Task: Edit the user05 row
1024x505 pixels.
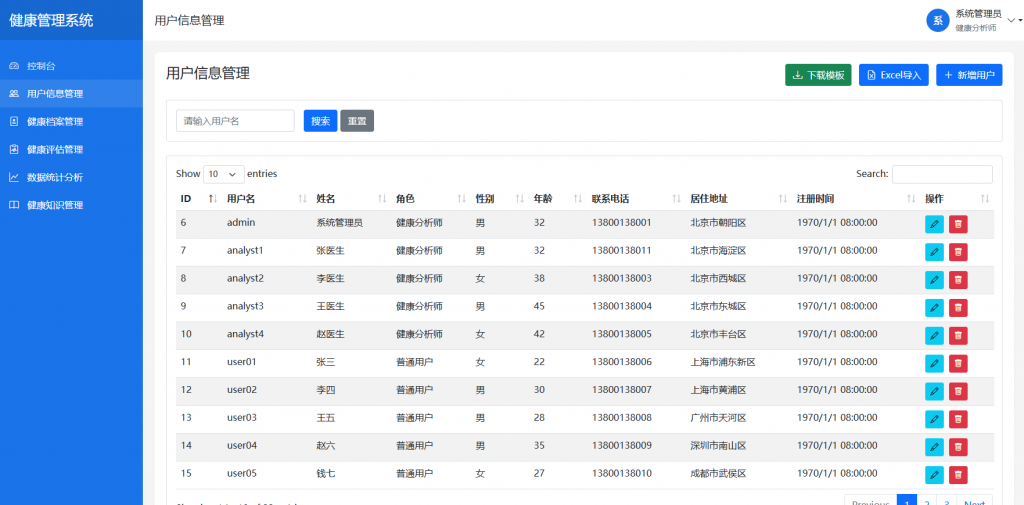Action: (x=935, y=475)
